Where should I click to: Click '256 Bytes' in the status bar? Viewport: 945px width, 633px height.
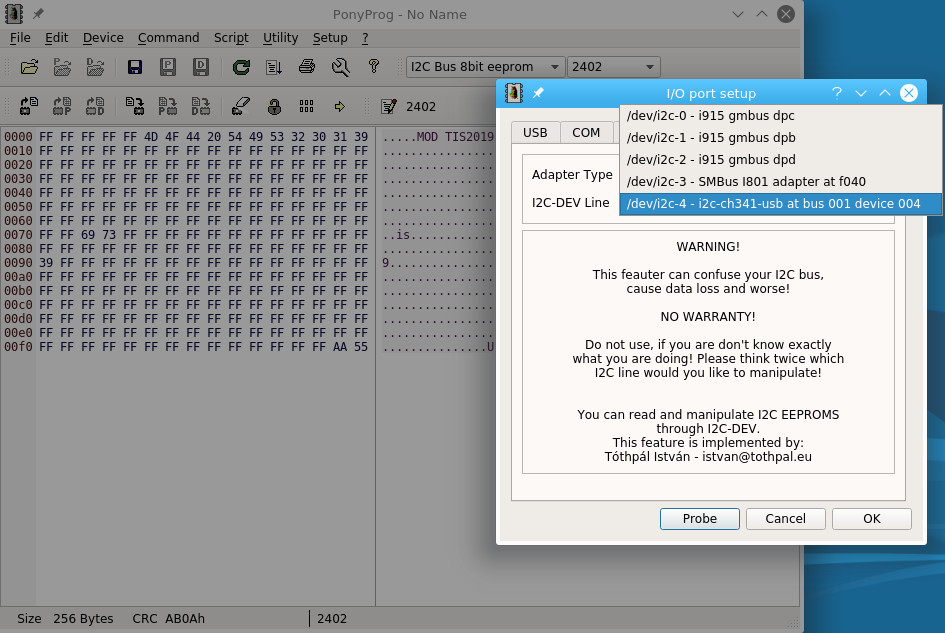(83, 619)
